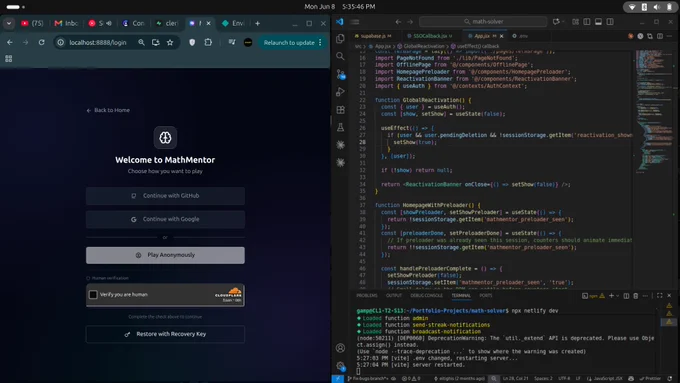Image resolution: width=680 pixels, height=383 pixels.
Task: Open the DEBUG CONSOLE panel tab
Action: click(x=426, y=295)
